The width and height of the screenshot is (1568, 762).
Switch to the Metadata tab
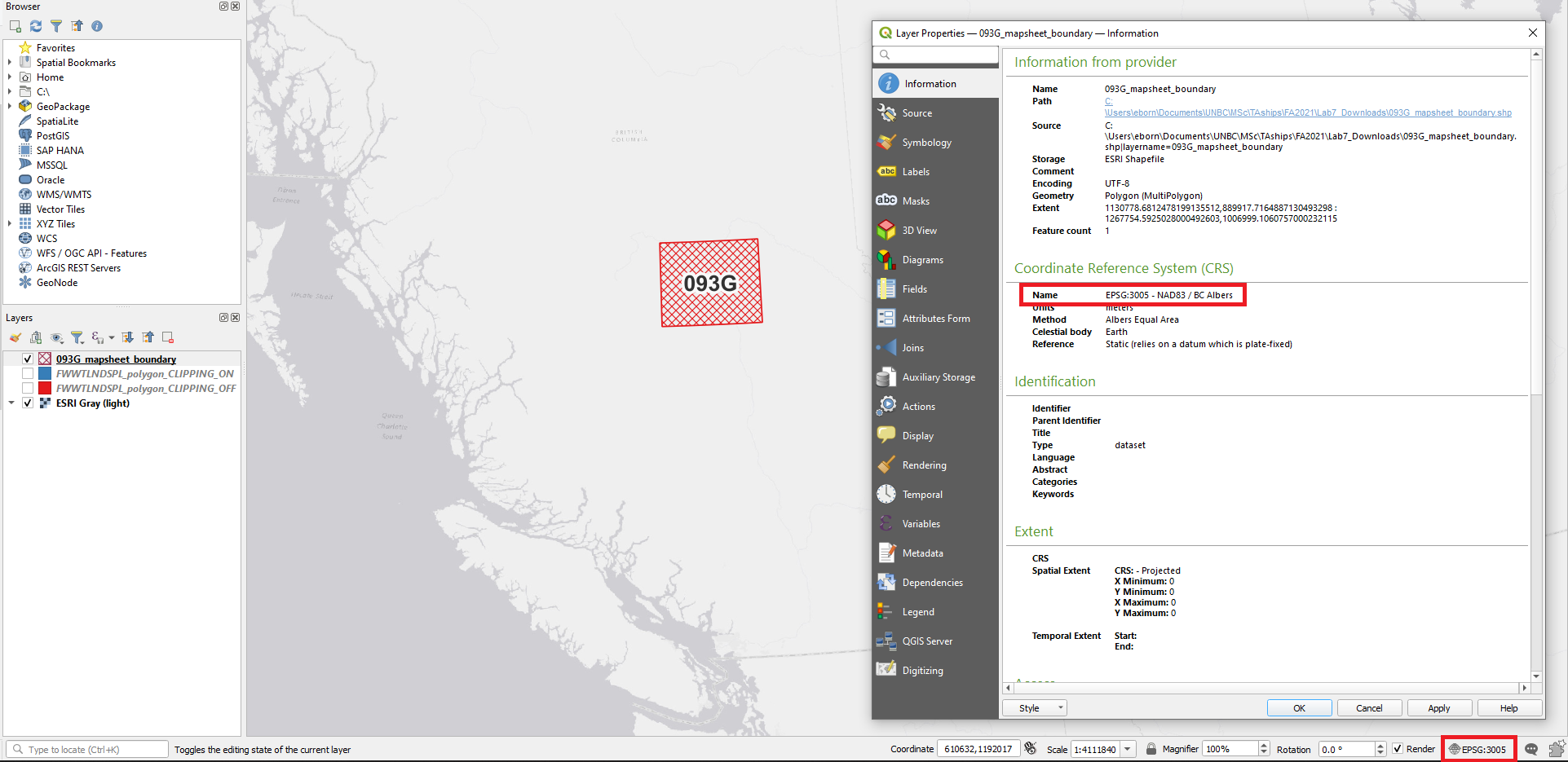922,553
